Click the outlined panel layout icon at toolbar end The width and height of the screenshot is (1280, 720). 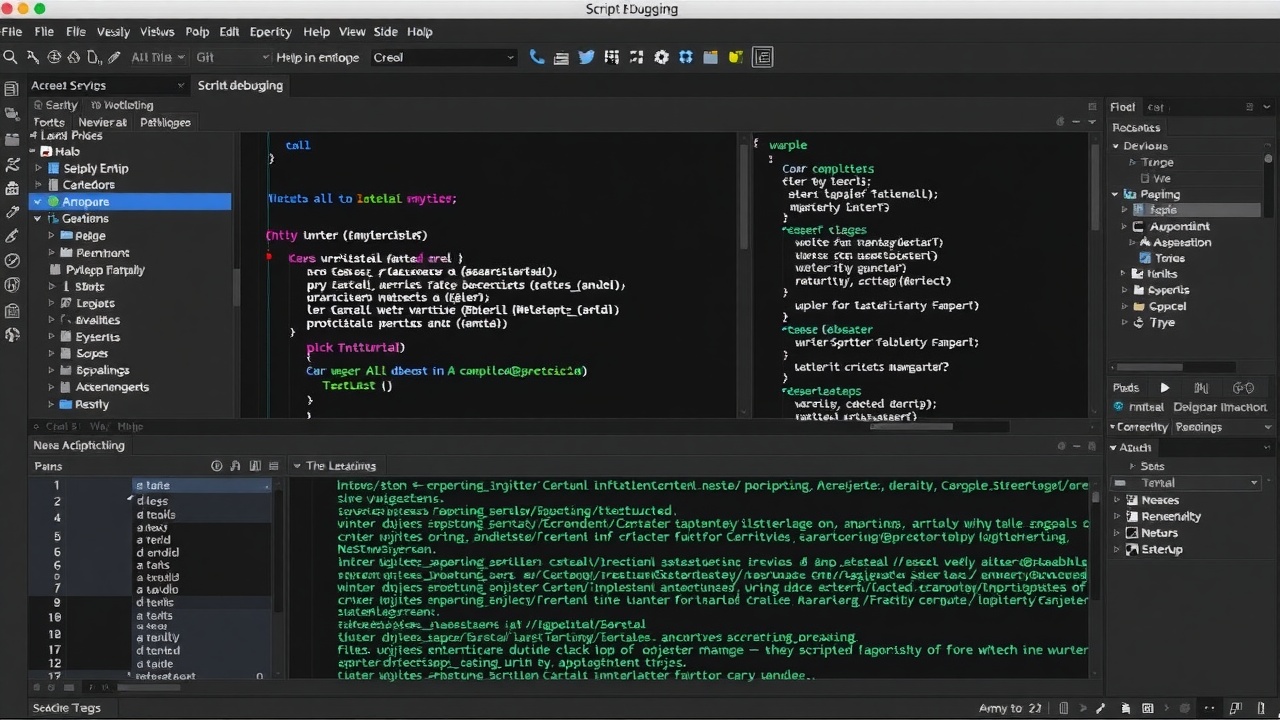763,58
